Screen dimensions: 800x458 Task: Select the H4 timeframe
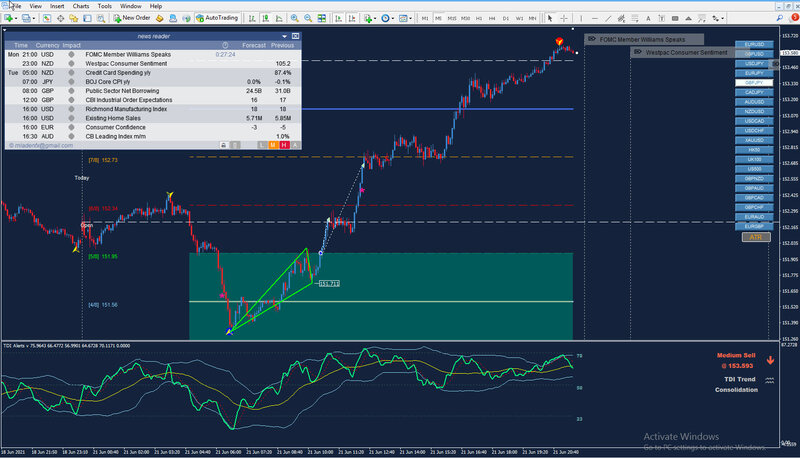[x=492, y=18]
